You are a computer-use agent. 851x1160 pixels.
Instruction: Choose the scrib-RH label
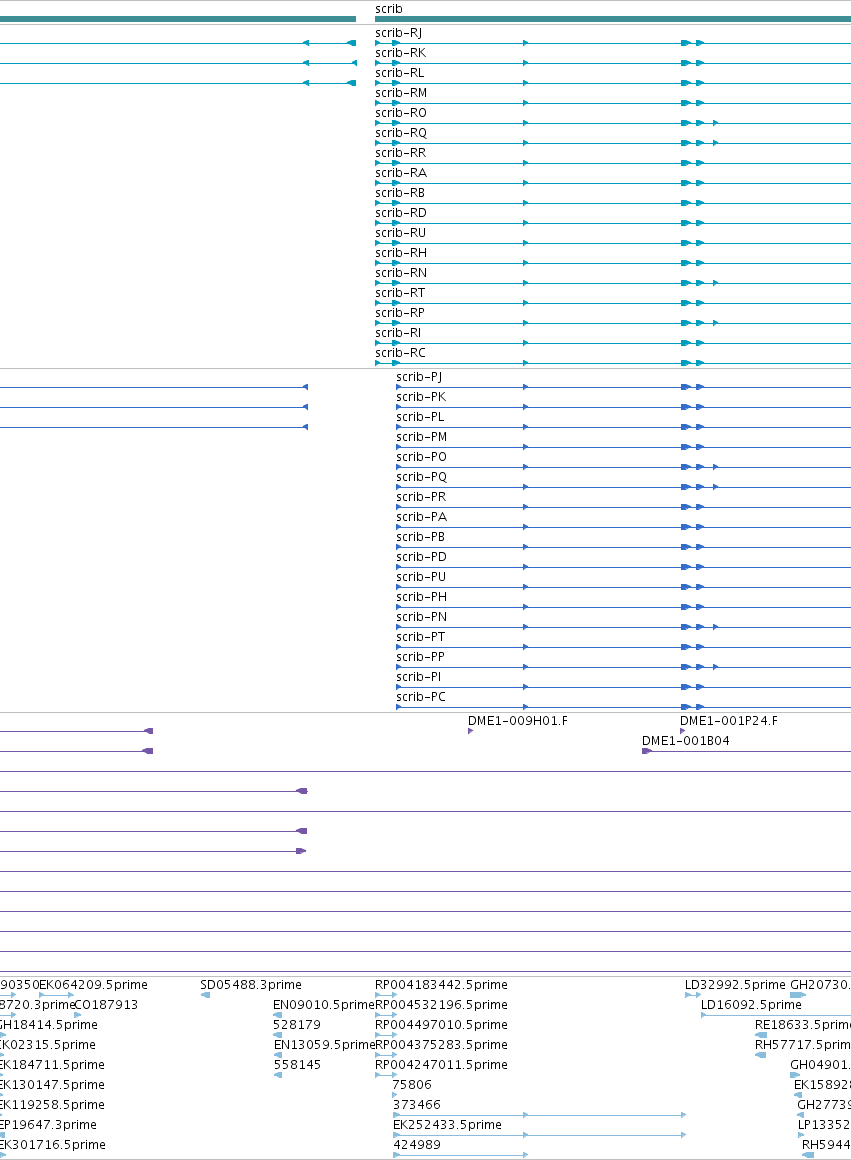pyautogui.click(x=401, y=252)
